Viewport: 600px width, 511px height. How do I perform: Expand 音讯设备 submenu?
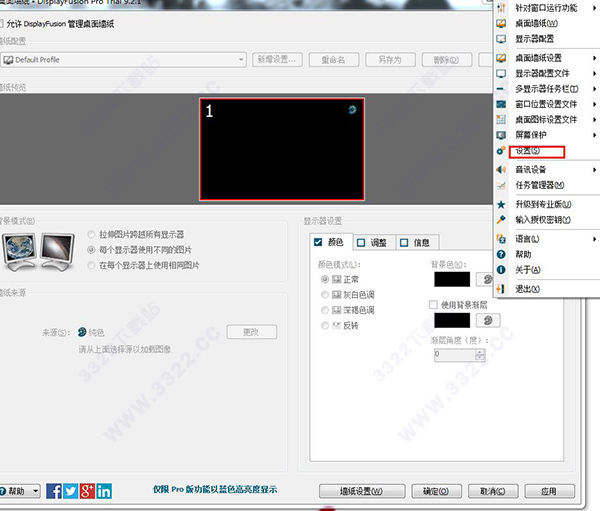coord(595,170)
